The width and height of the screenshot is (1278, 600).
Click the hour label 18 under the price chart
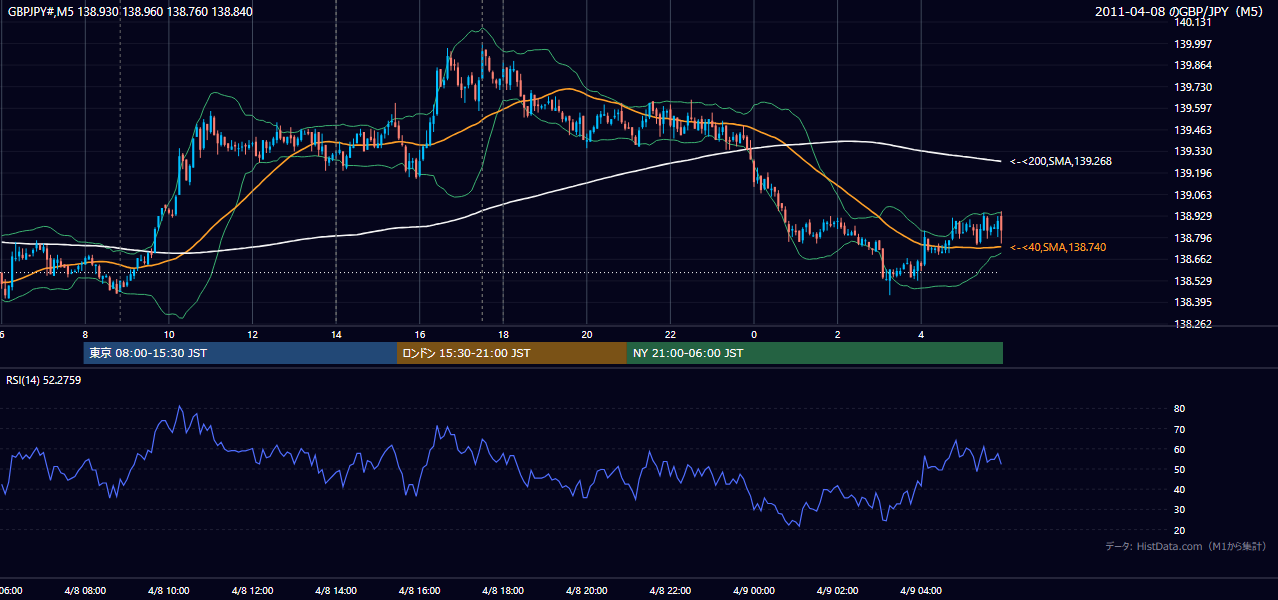[503, 334]
